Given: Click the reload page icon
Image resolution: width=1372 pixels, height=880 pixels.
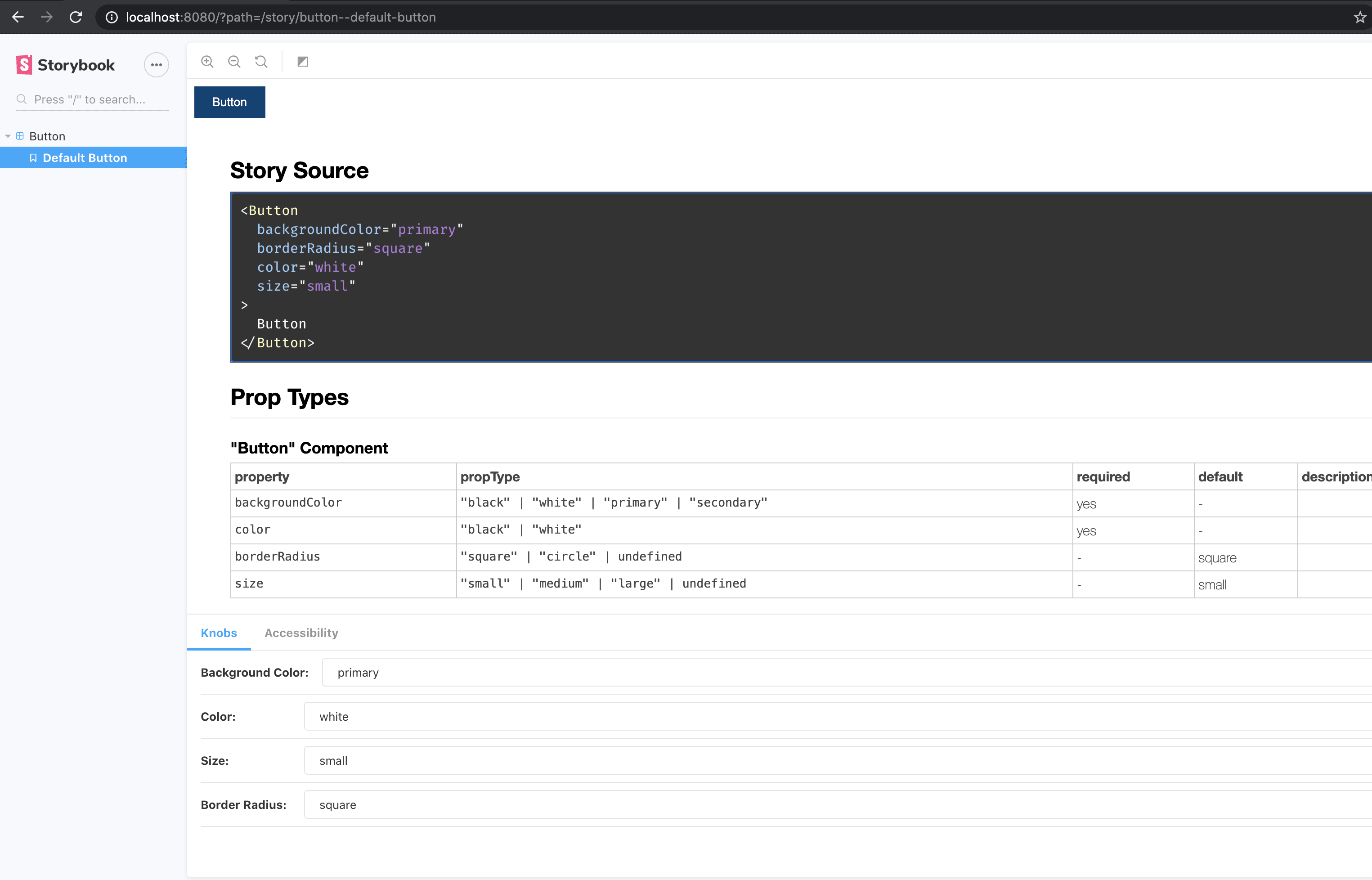Looking at the screenshot, I should [75, 17].
